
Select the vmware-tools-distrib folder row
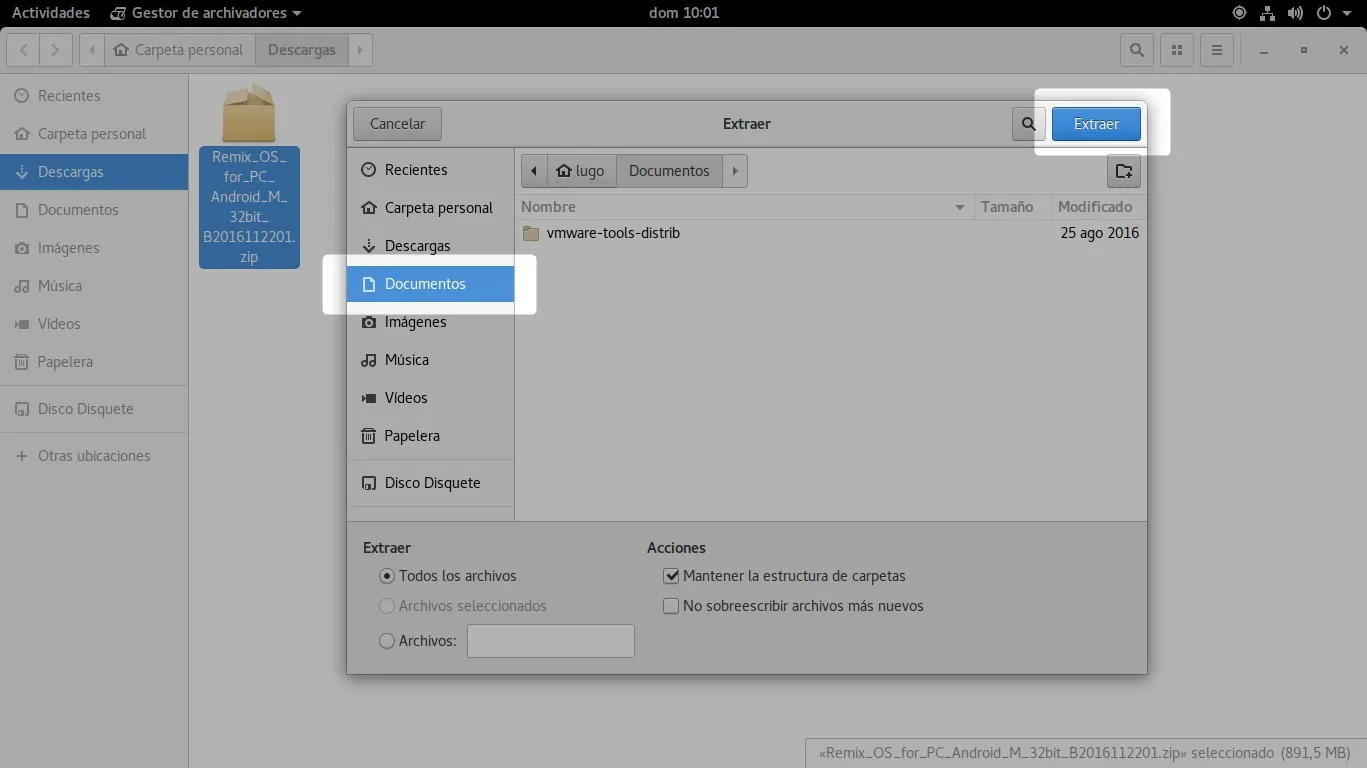612,232
